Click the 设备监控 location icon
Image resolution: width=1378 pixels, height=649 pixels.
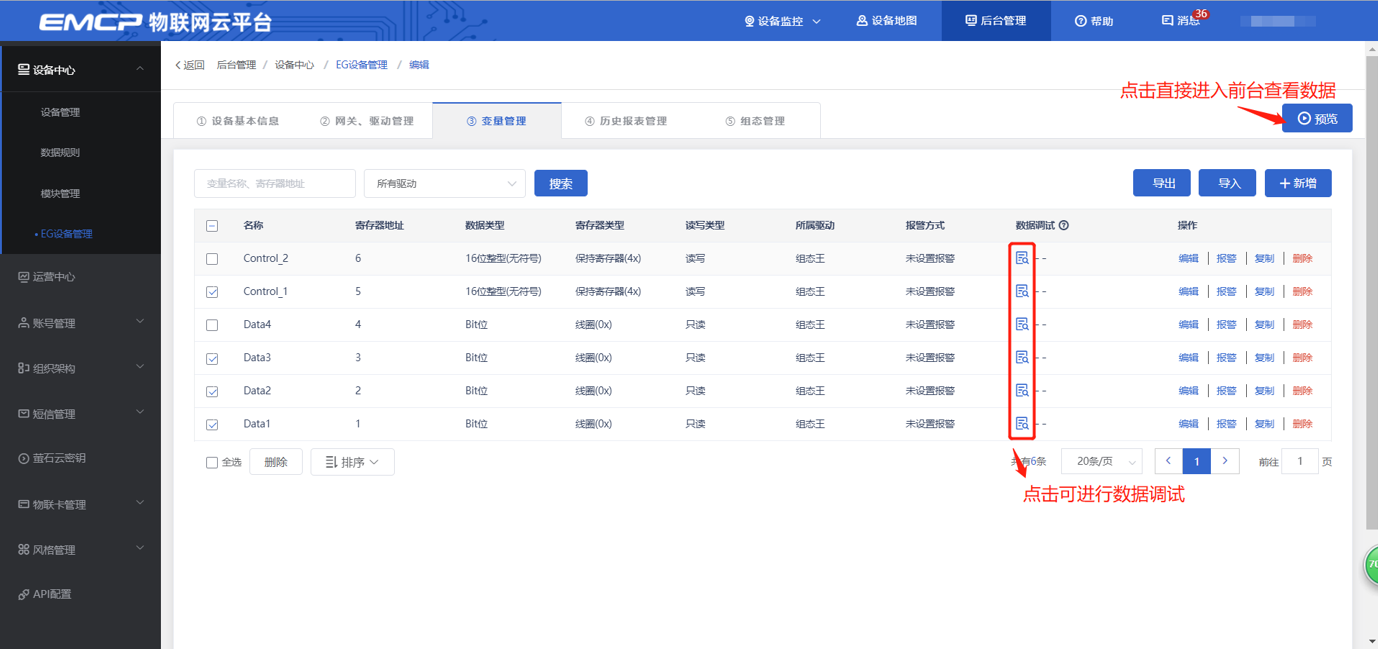(x=749, y=21)
